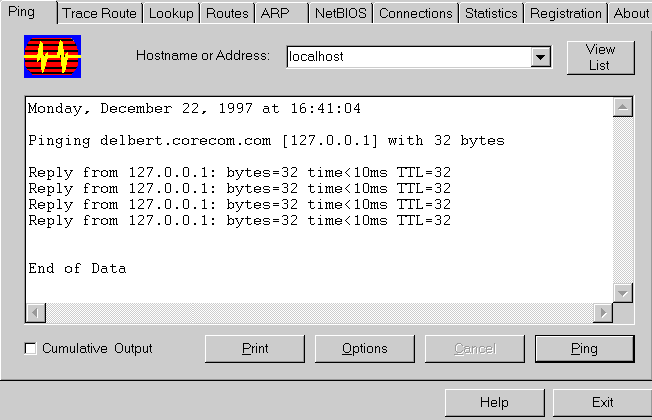The height and width of the screenshot is (420, 652).
Task: Click inside the localhost hostname field
Action: pos(408,57)
